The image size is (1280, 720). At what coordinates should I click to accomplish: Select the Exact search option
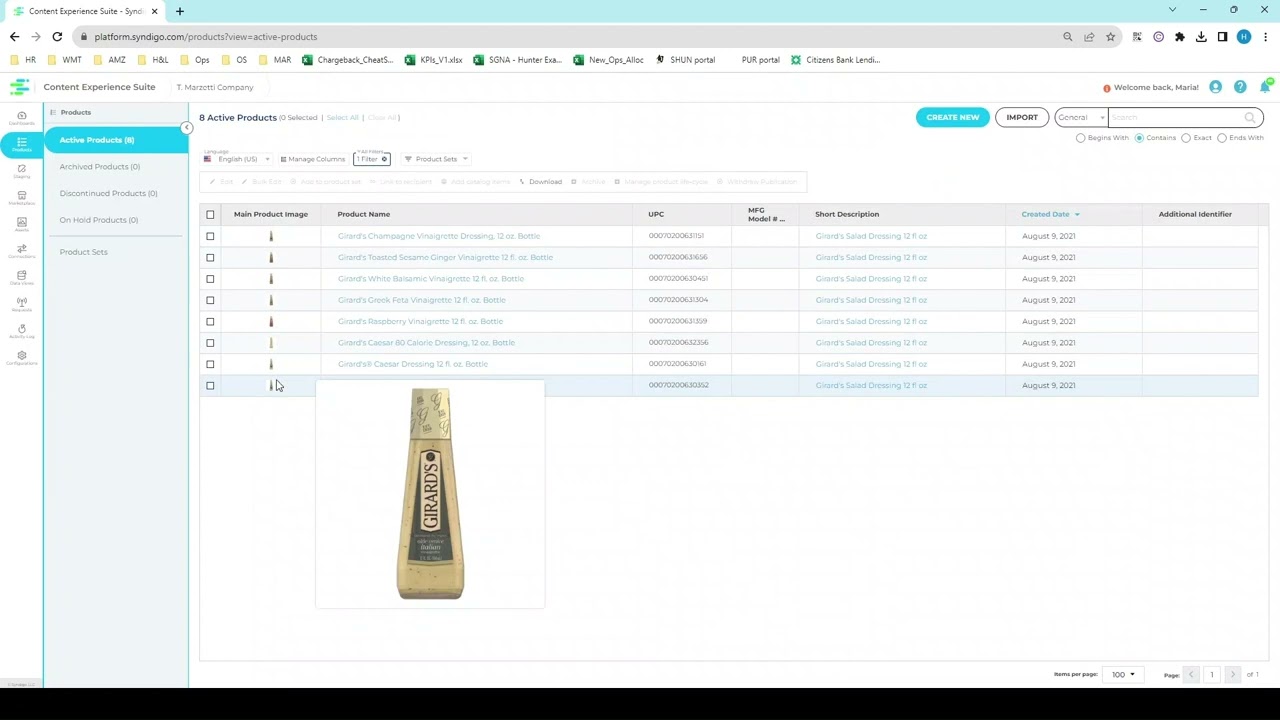pyautogui.click(x=1186, y=138)
